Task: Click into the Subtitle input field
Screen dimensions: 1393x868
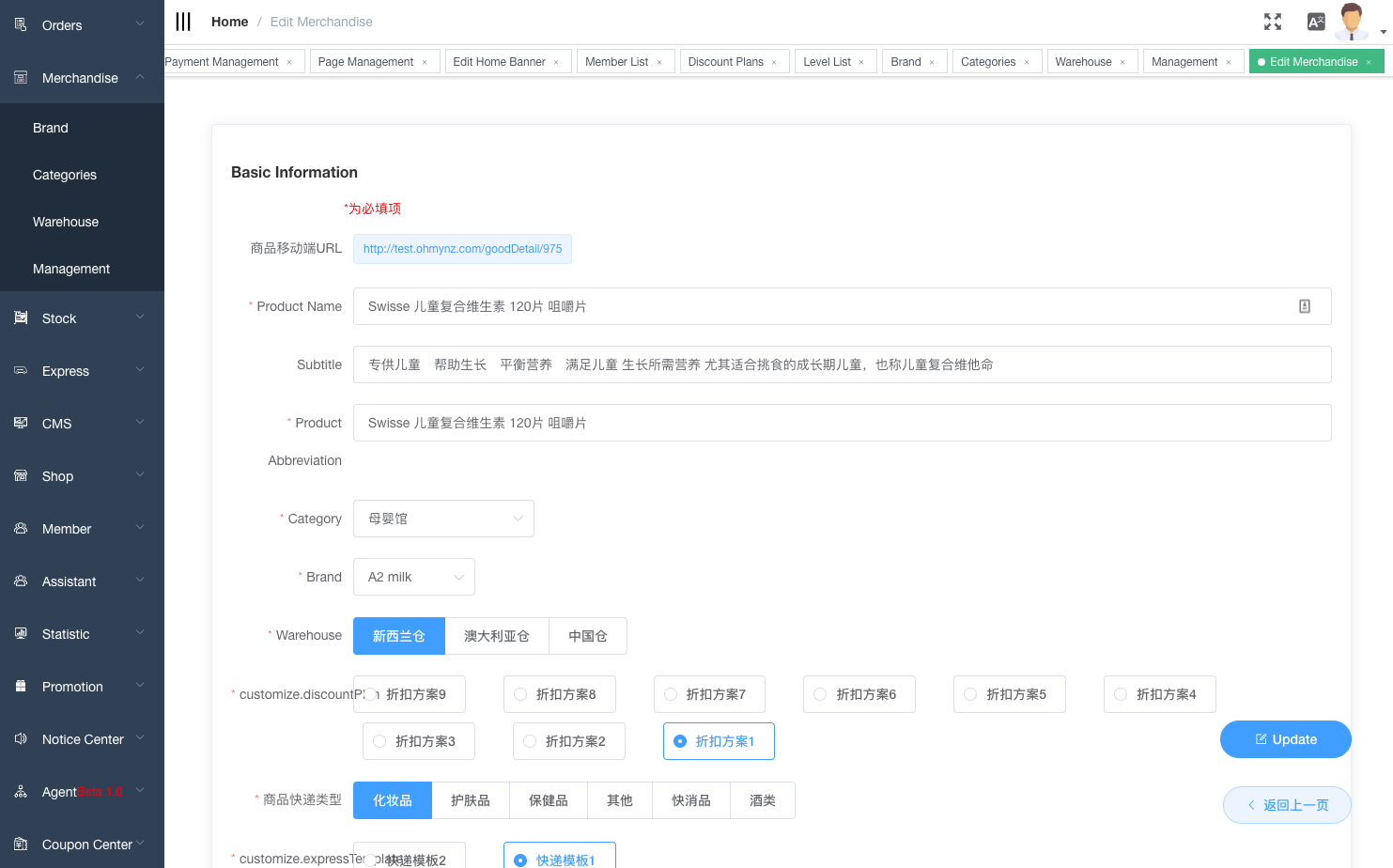Action: tap(842, 364)
